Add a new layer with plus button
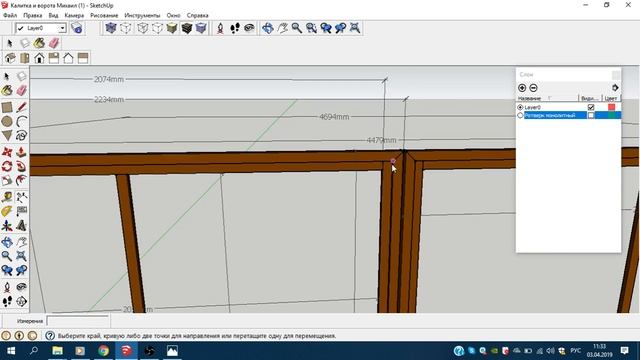 click(522, 88)
